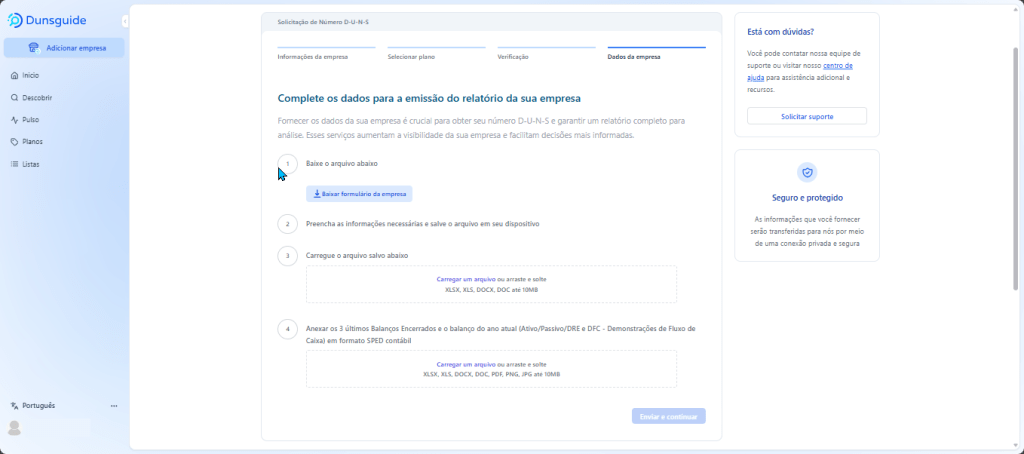Click the user avatar icon
Viewport: 1024px width, 454px height.
(x=14, y=428)
